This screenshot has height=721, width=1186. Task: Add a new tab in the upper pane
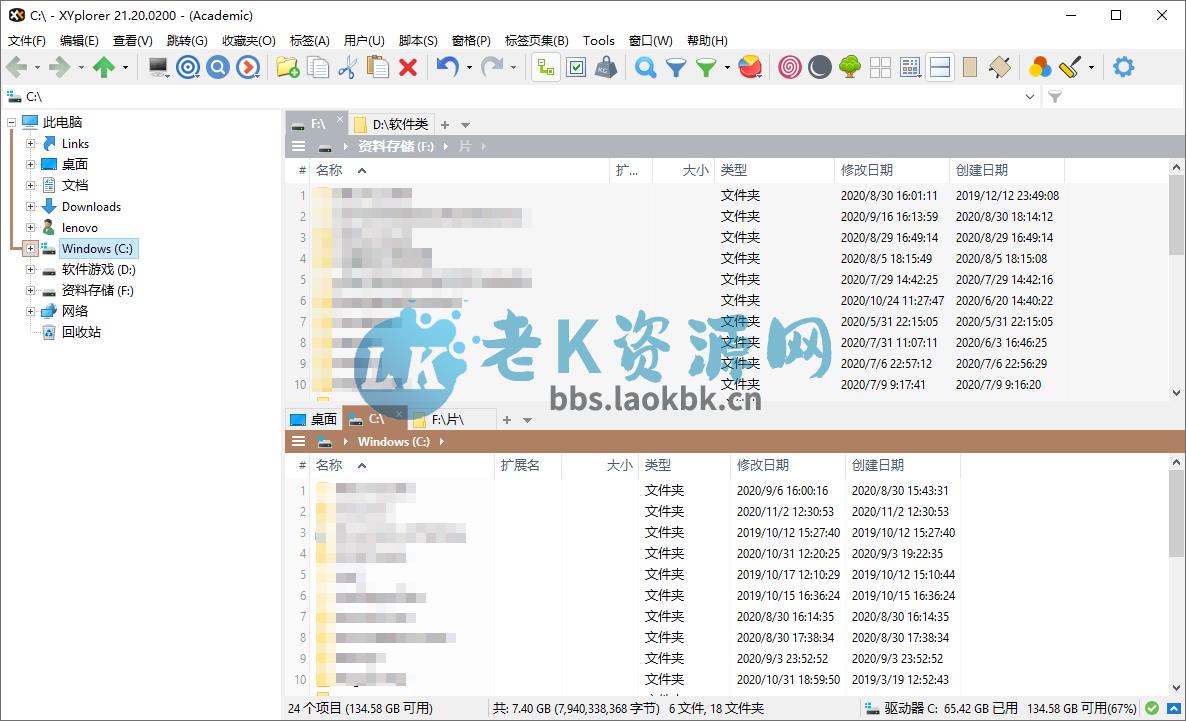445,125
